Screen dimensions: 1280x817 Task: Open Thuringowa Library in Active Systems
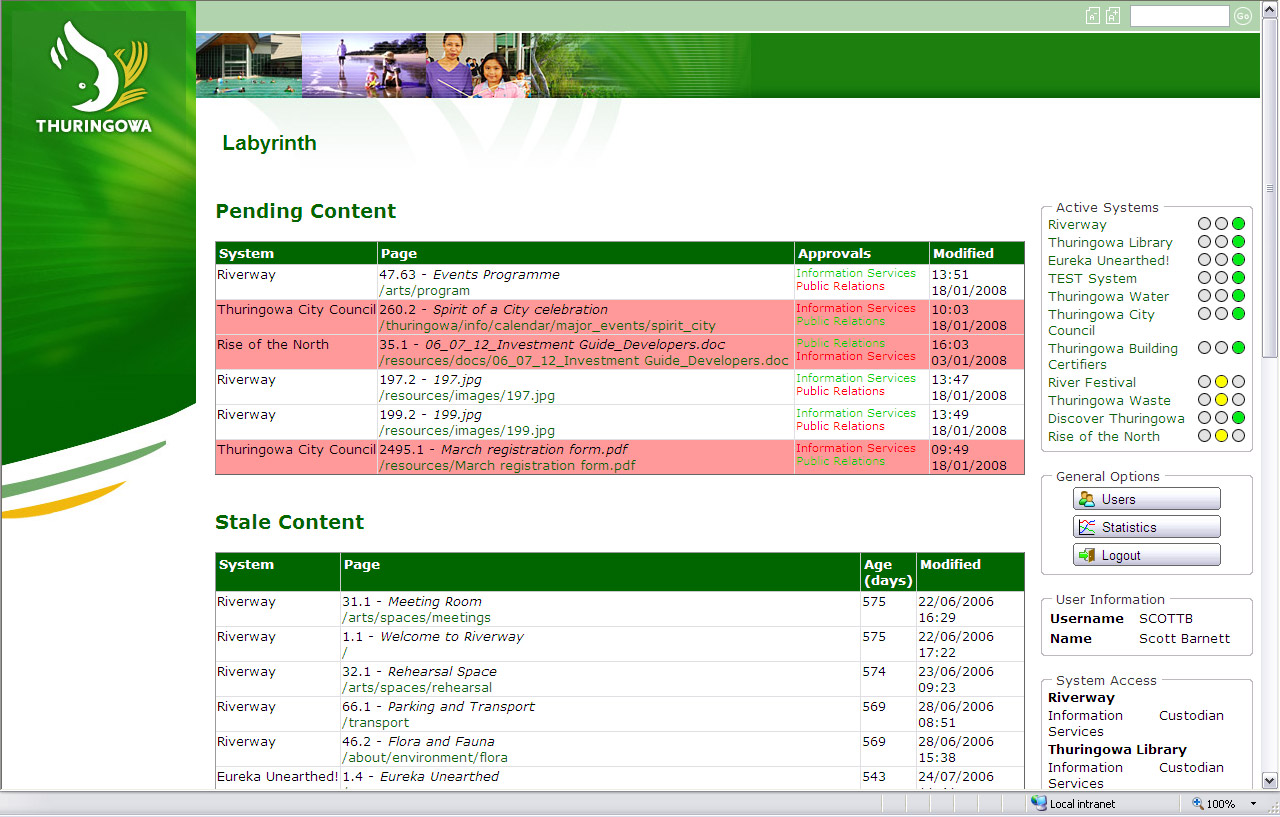pos(1110,243)
